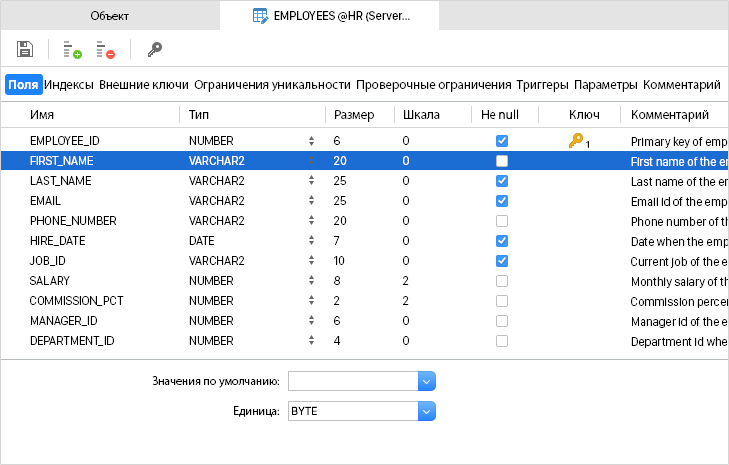
Task: Toggle Not null checkbox for SALARY
Action: (x=502, y=281)
